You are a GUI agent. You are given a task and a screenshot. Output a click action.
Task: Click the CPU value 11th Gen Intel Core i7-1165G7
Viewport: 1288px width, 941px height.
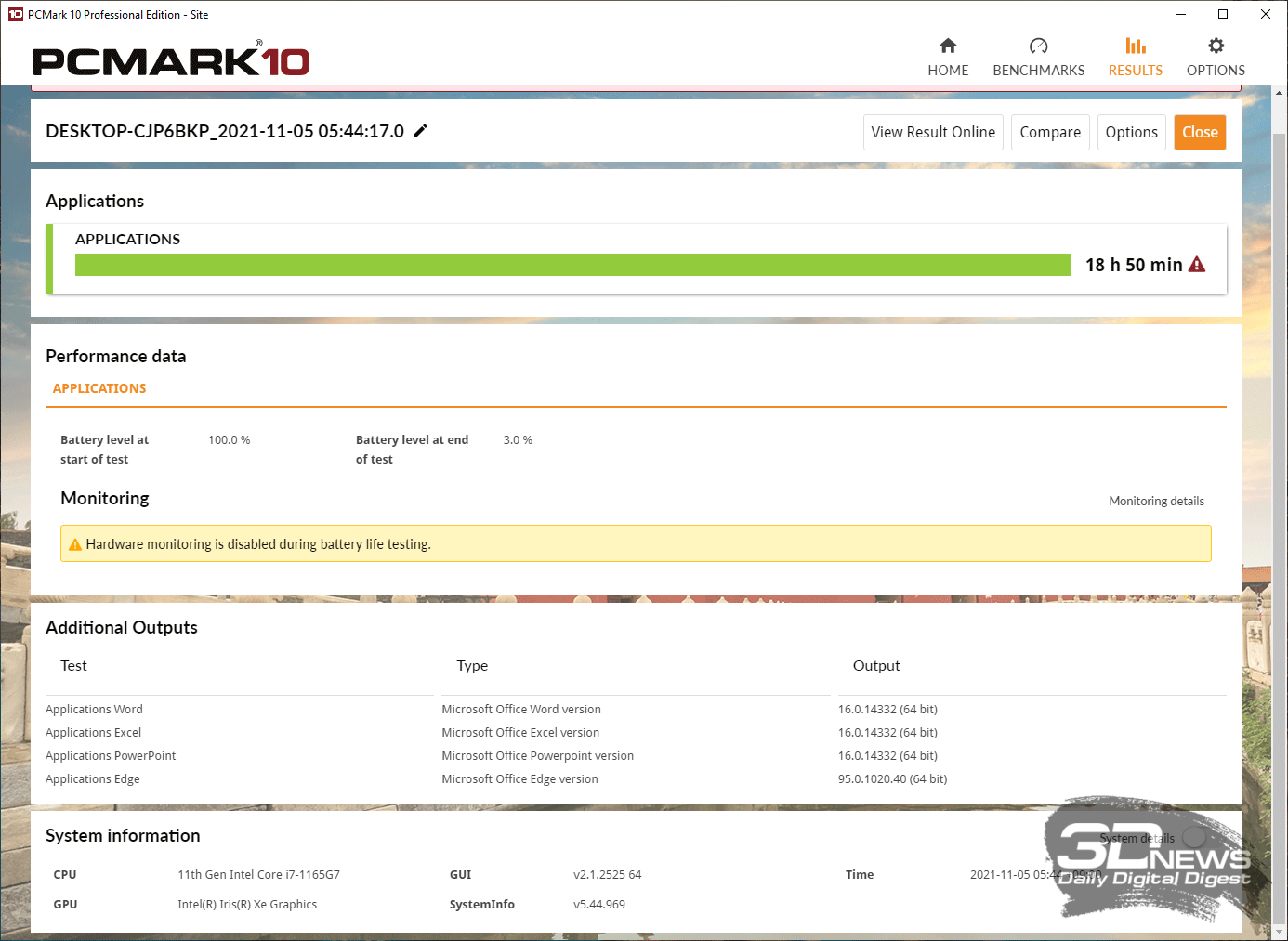[258, 874]
